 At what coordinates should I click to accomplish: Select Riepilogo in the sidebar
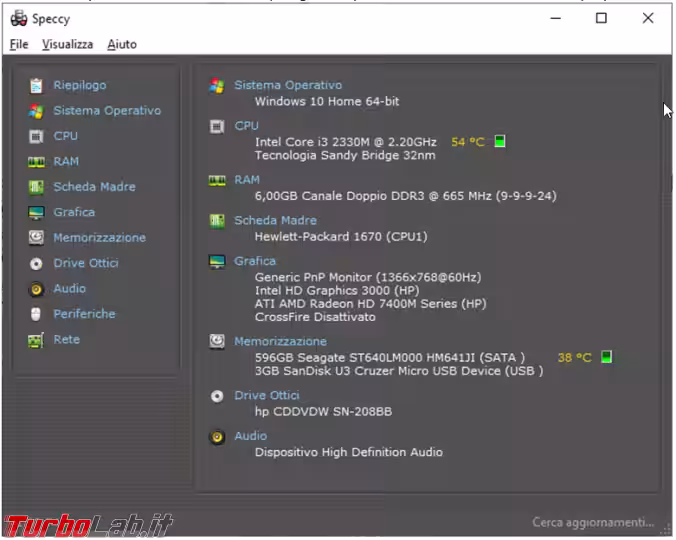(80, 85)
